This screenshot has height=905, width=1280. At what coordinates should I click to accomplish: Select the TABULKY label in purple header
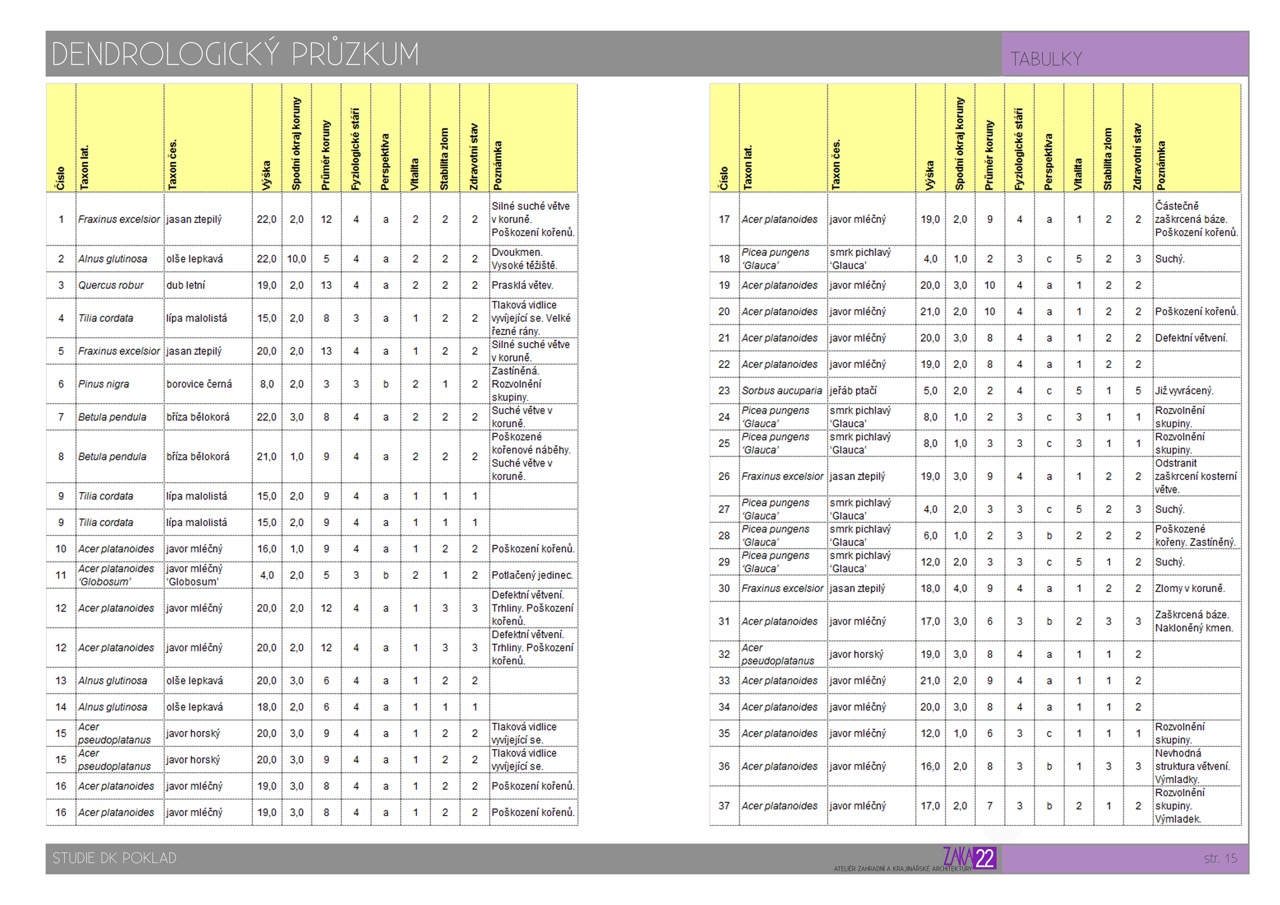coord(1046,59)
